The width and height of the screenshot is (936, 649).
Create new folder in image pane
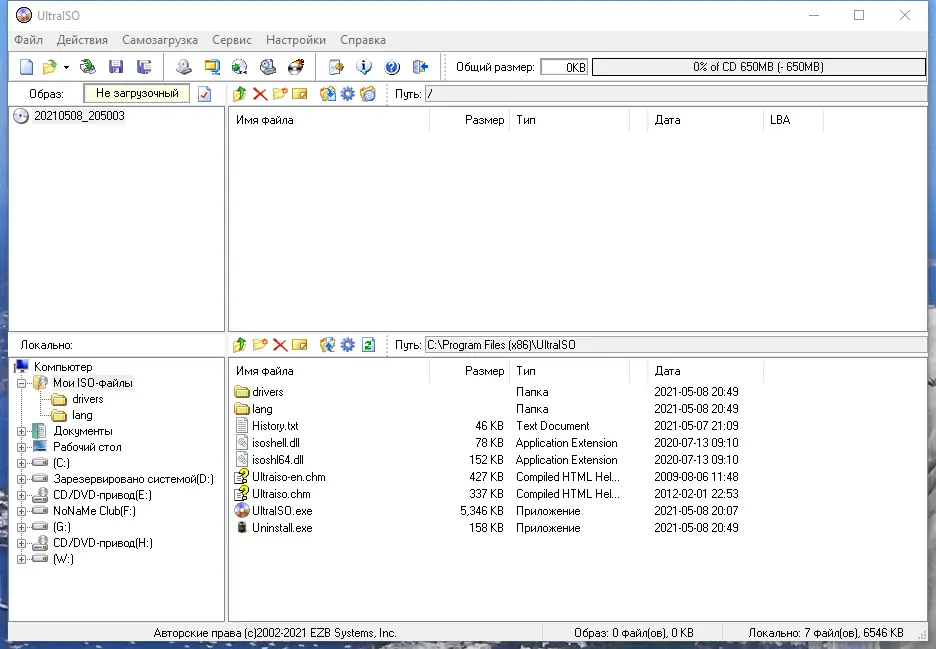[280, 94]
